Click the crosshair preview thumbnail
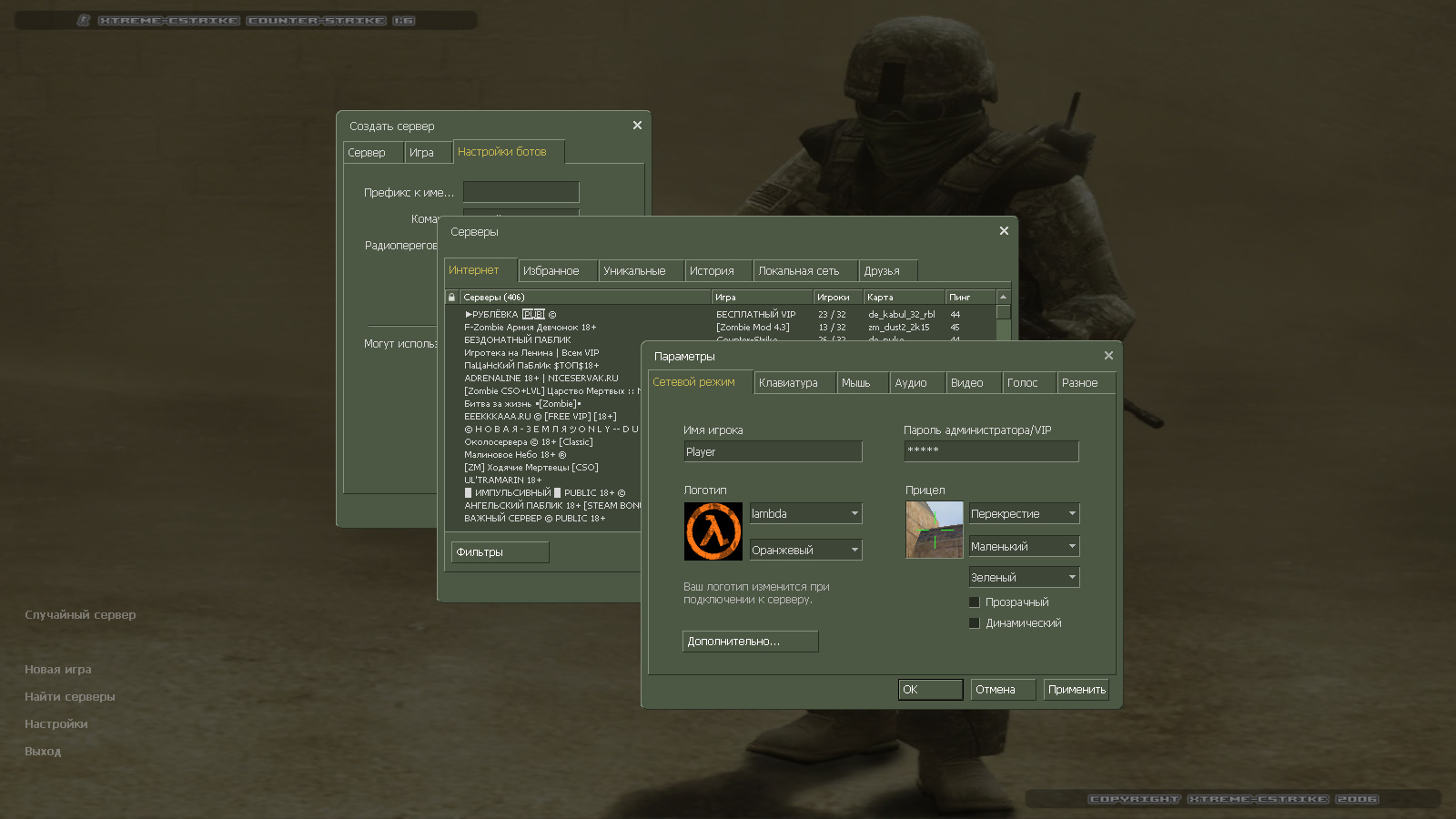 coord(934,530)
